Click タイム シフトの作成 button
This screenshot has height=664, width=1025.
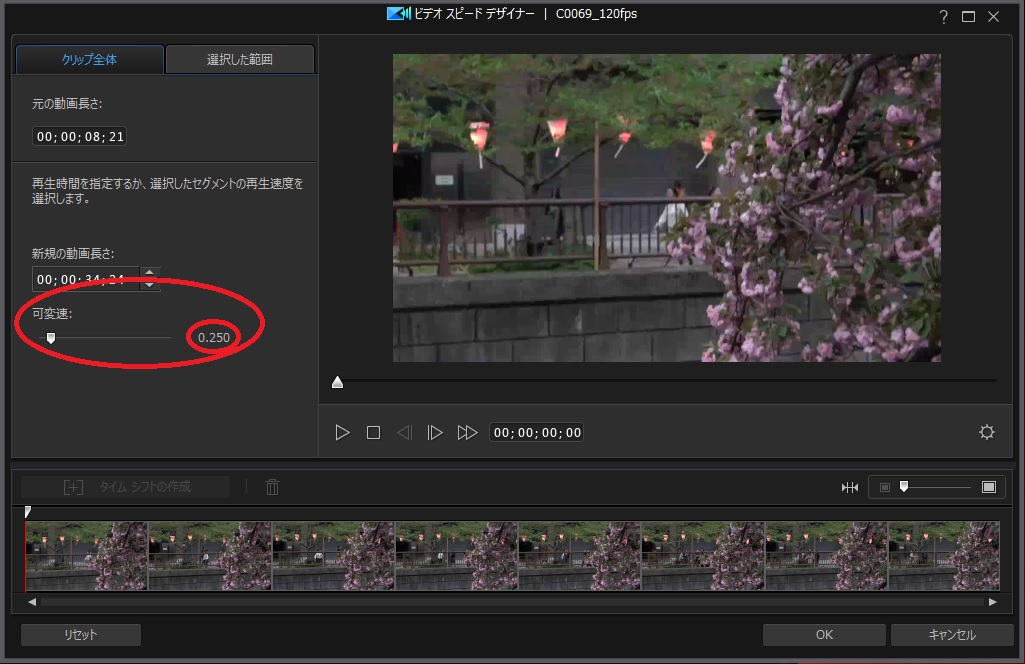[126, 487]
